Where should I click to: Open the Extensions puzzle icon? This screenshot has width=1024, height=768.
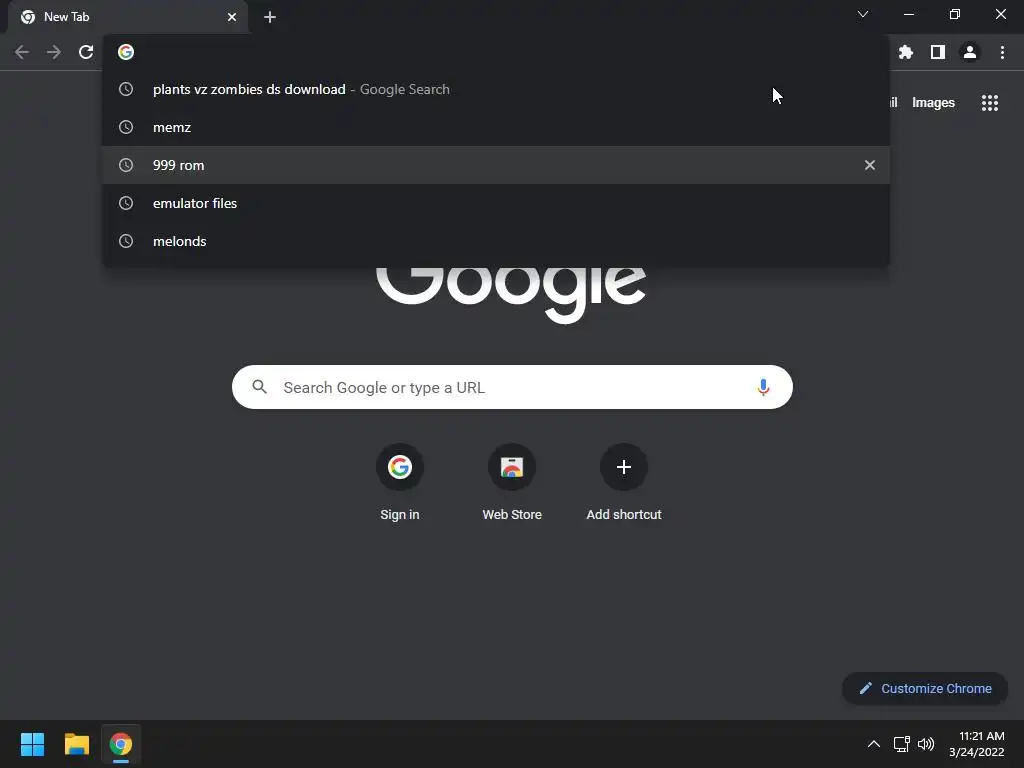[x=906, y=52]
